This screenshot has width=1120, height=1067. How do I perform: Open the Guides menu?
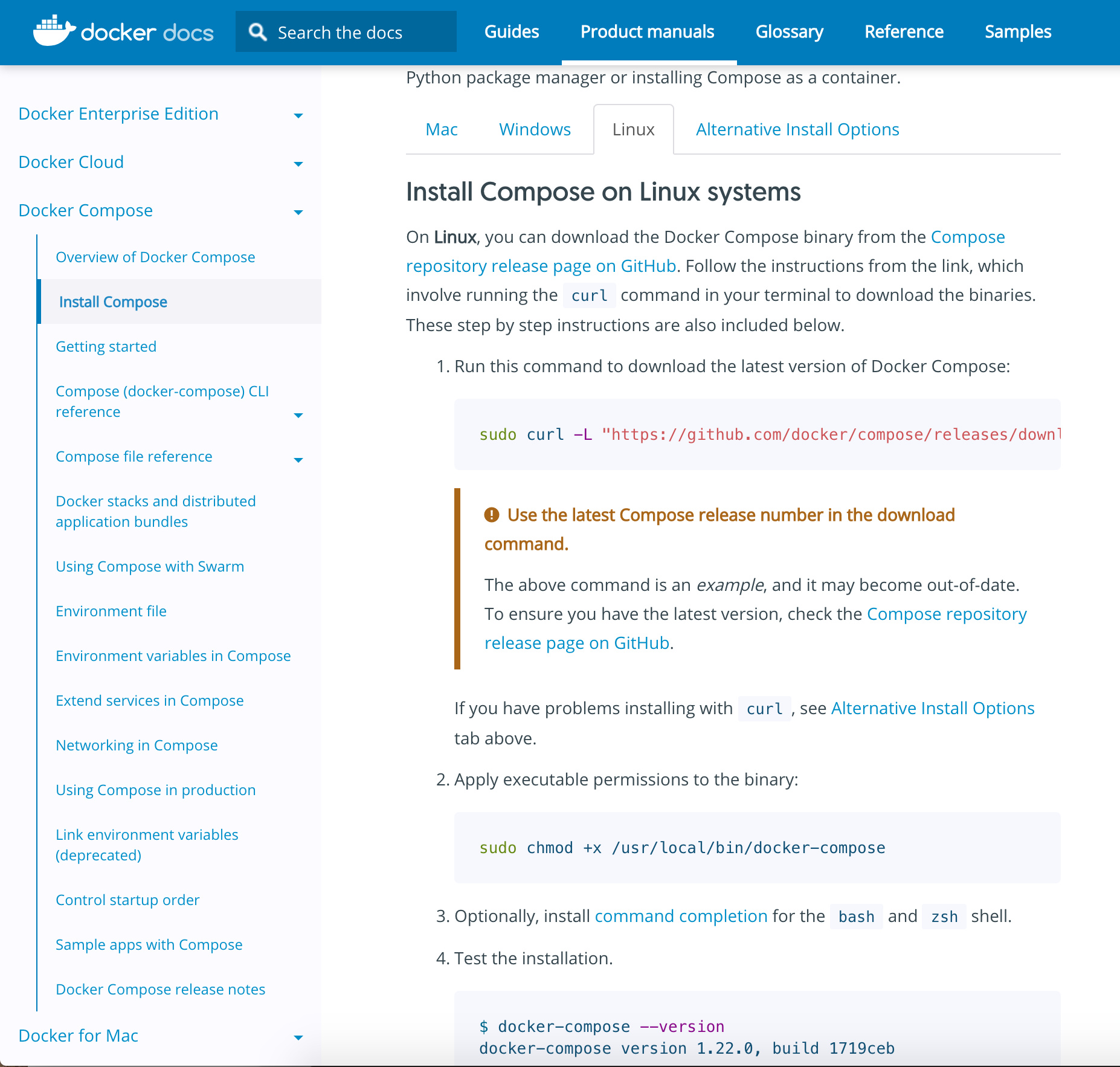click(x=512, y=31)
